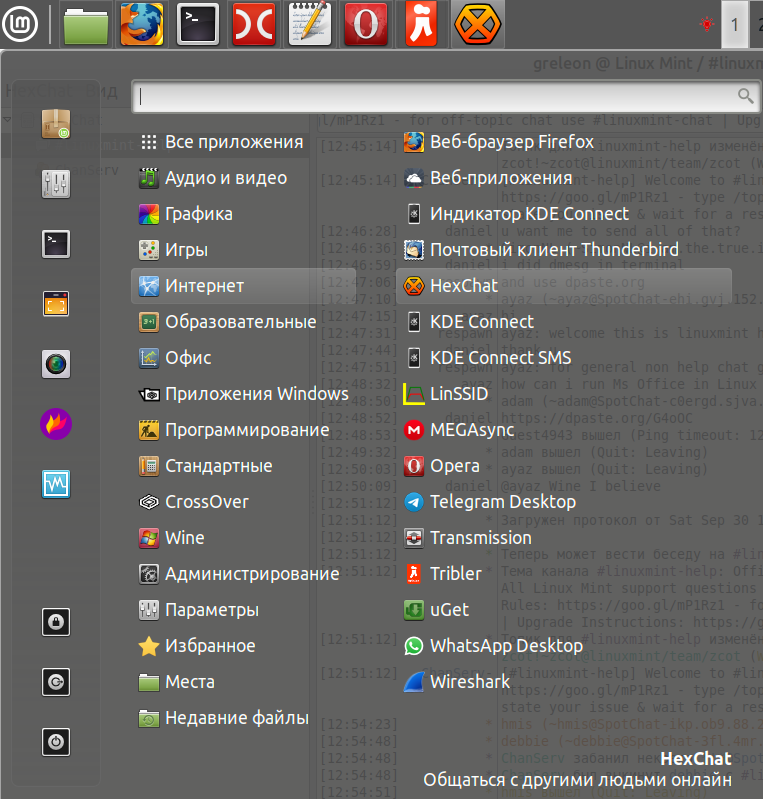Launch Telegram Desktop
763x799 pixels.
[x=564, y=502]
